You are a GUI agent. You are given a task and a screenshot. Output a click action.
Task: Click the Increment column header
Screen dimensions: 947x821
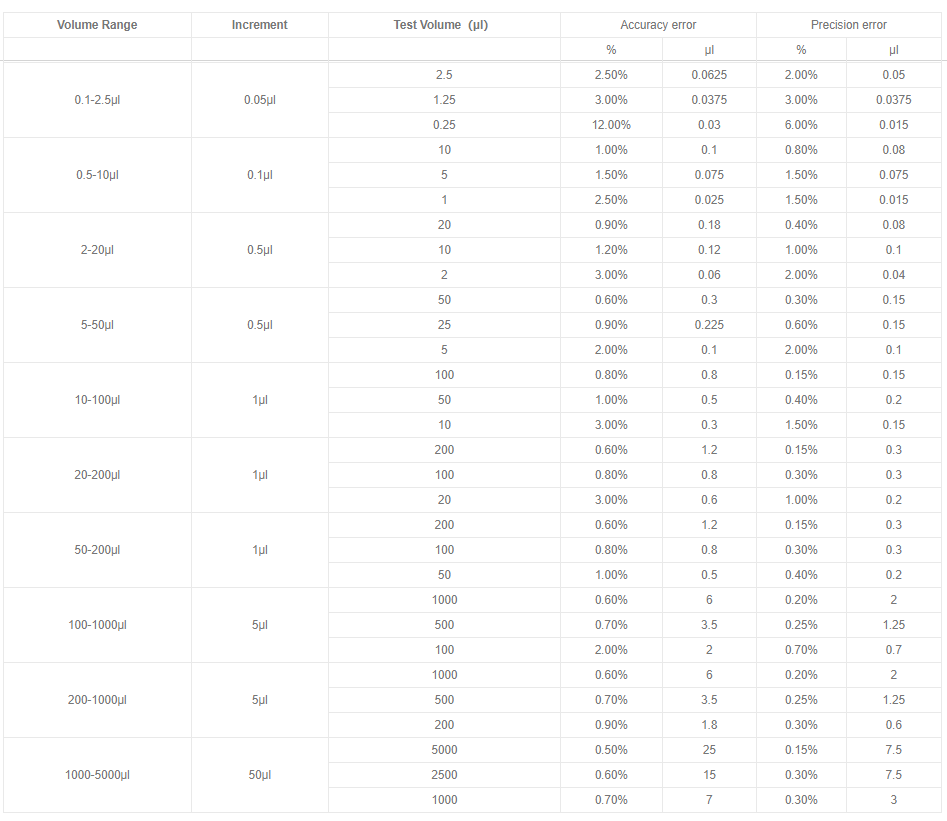point(260,25)
